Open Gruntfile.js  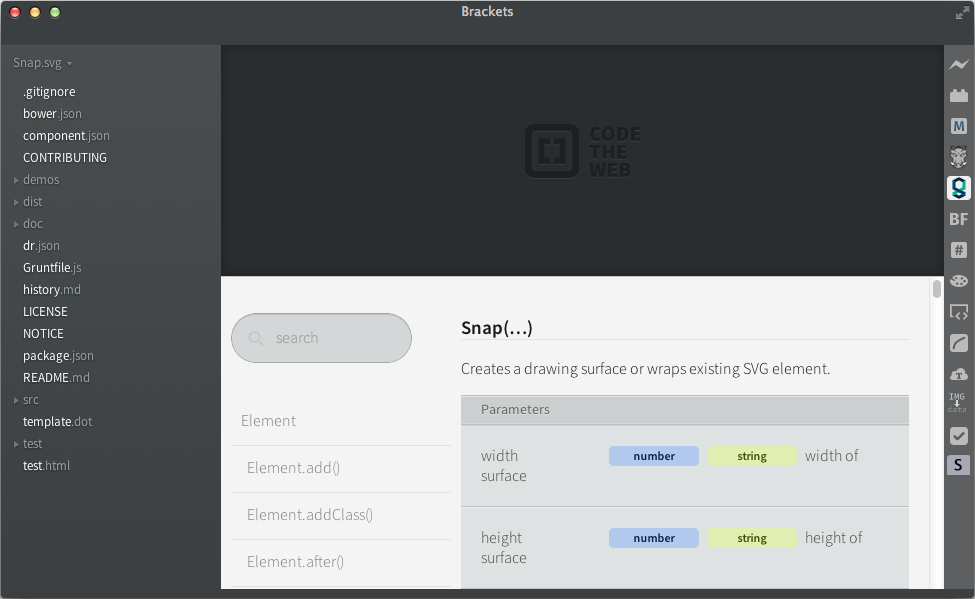pos(52,267)
